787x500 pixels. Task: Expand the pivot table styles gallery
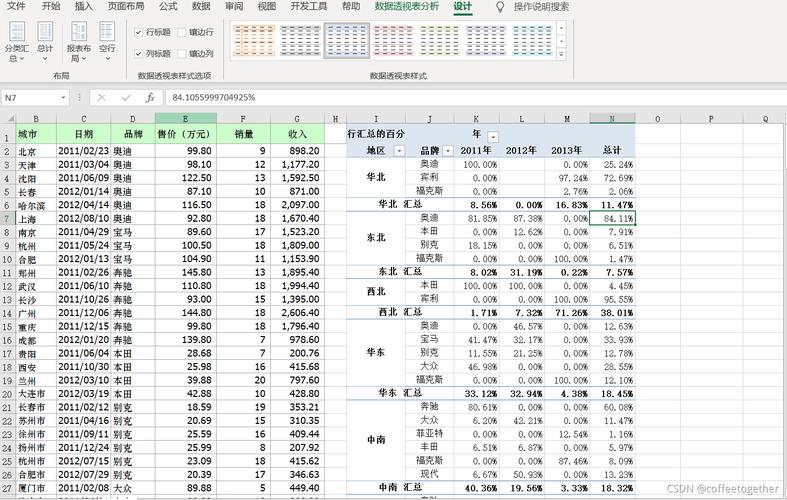tap(561, 54)
